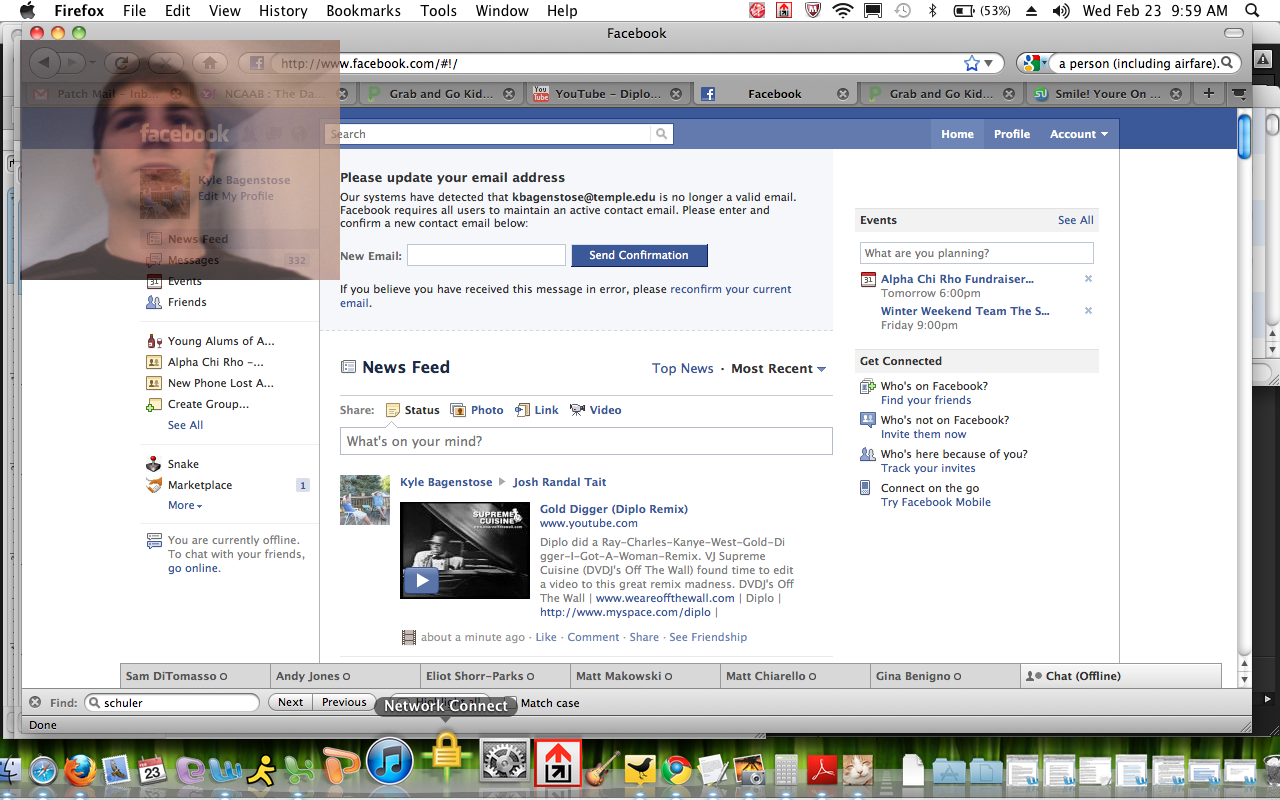Dismiss the Alpha Chi Rho Fundraiser event
This screenshot has width=1280, height=800.
coord(1088,279)
